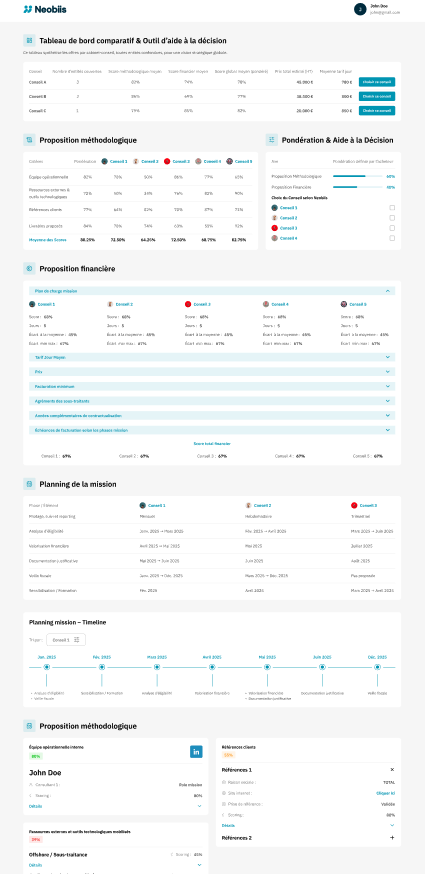Open John Doe's LinkedIn profile icon

(x=196, y=752)
